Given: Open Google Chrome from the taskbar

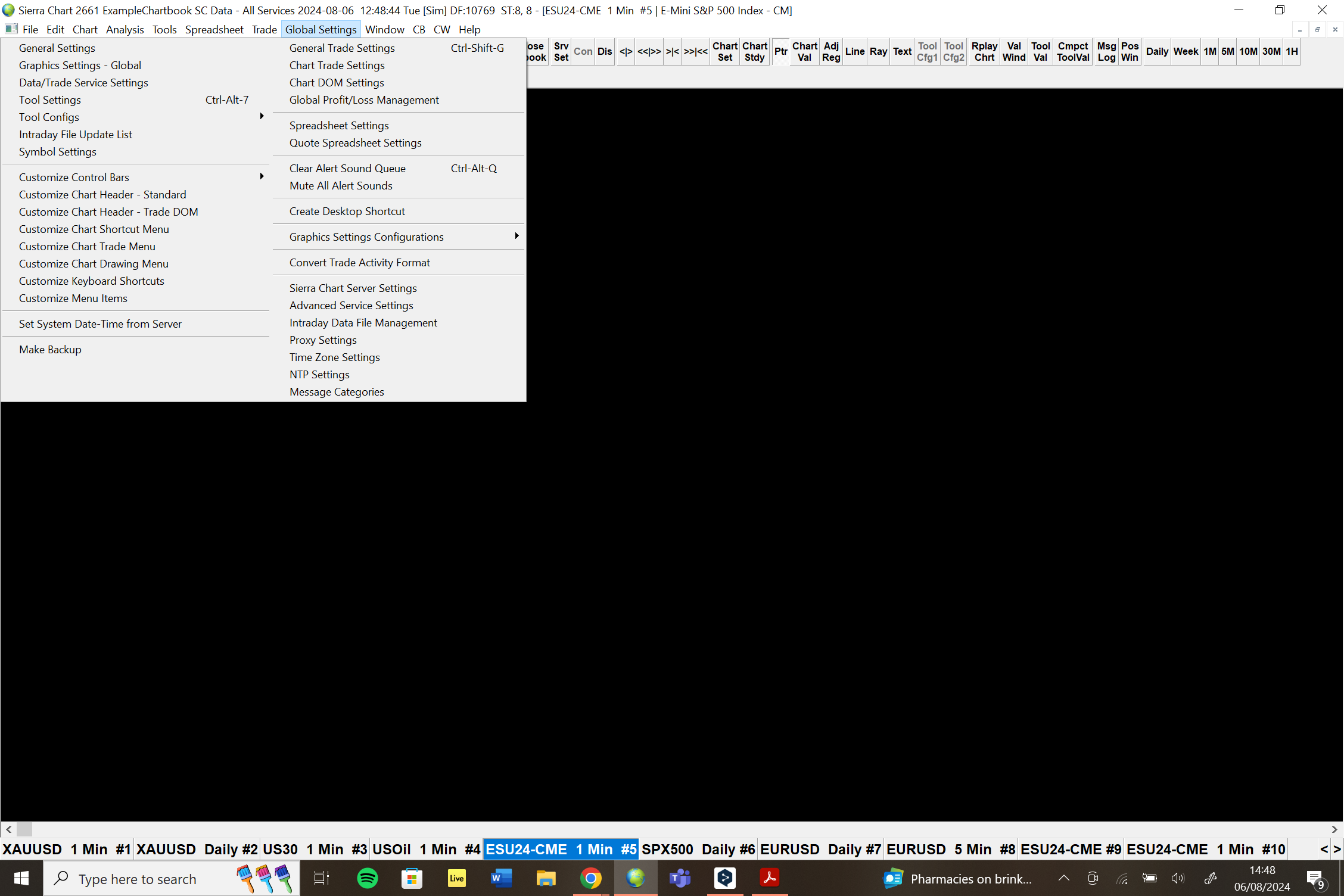Looking at the screenshot, I should pyautogui.click(x=590, y=878).
